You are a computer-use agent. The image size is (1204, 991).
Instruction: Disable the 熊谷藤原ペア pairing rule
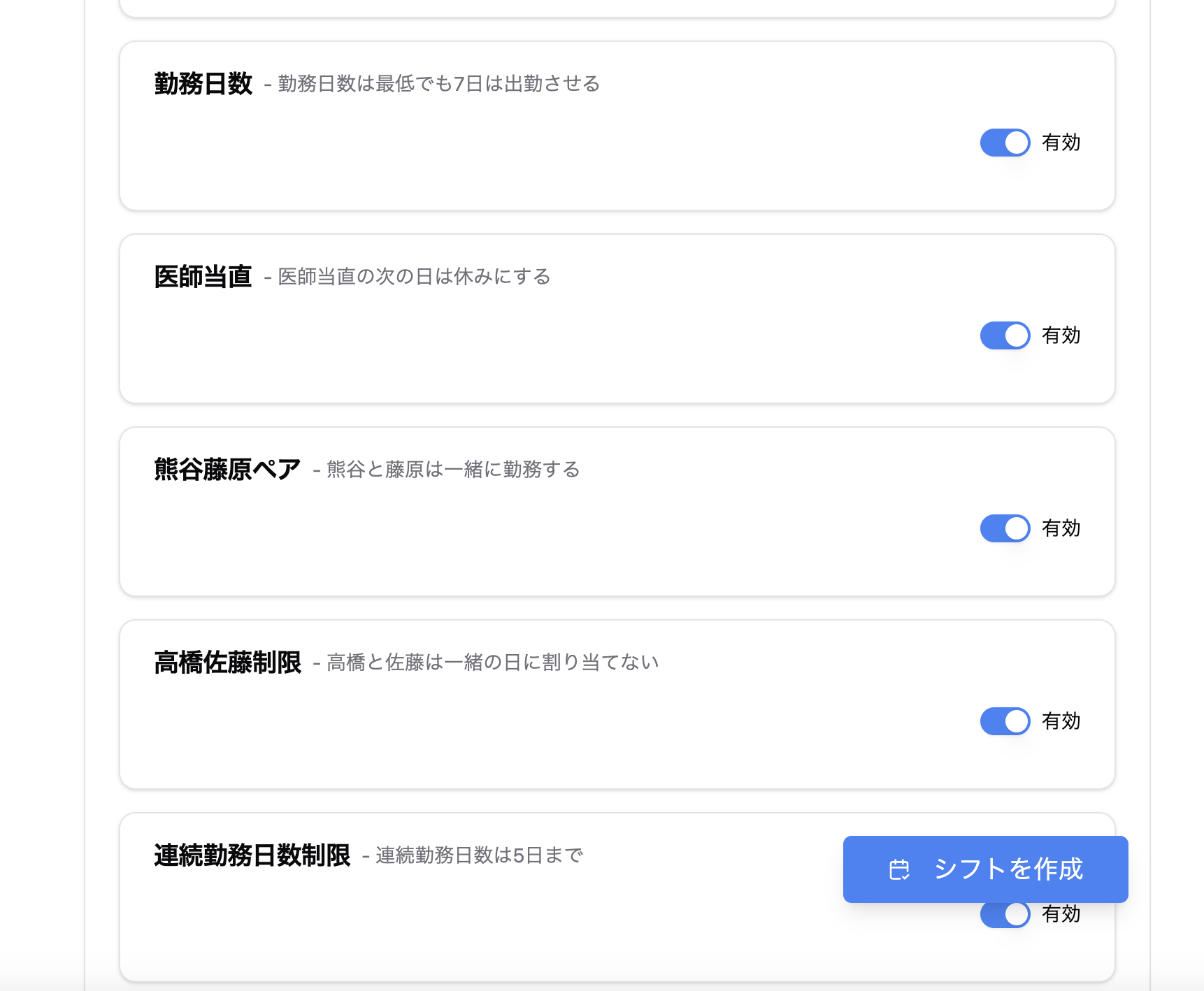[1005, 528]
